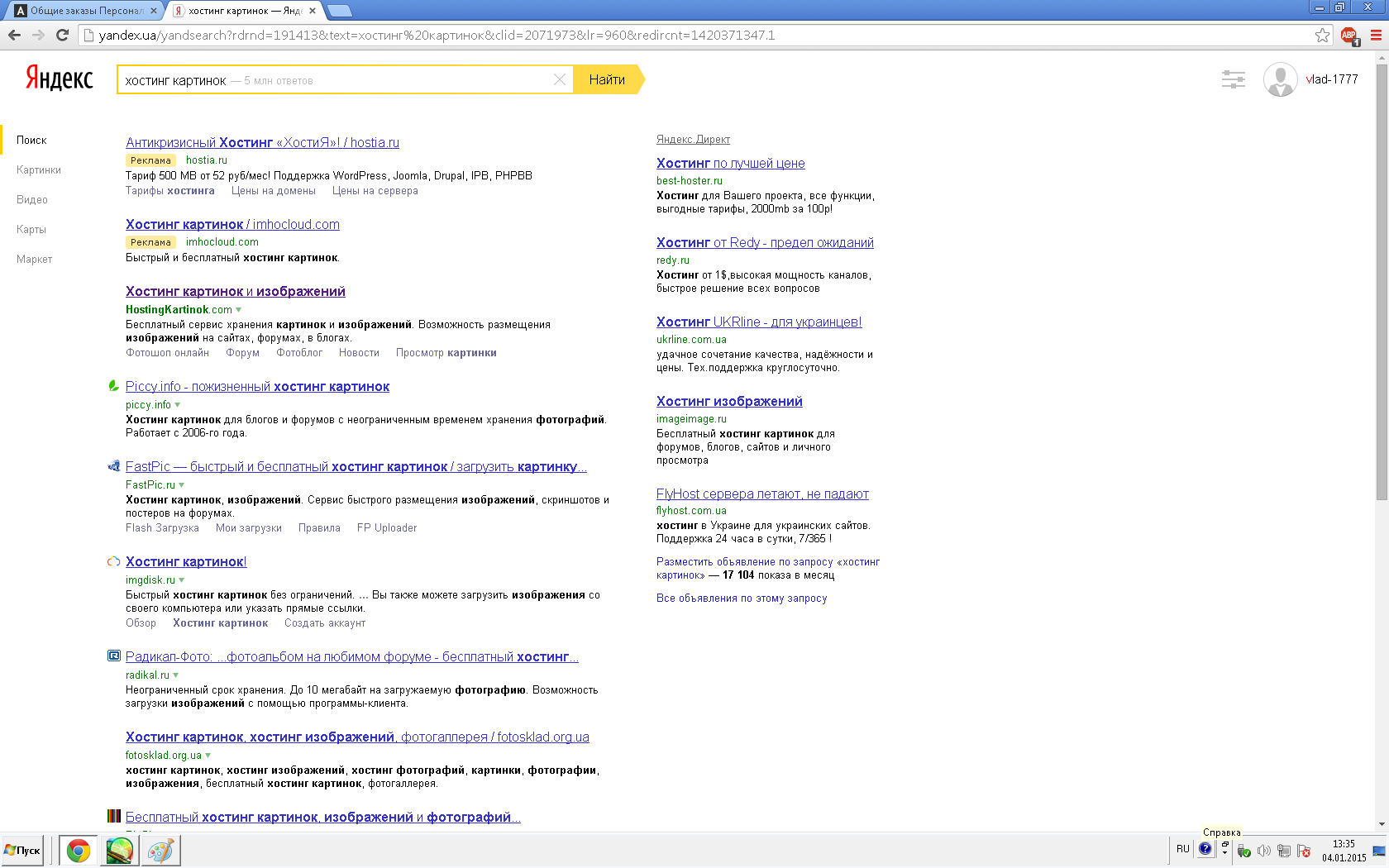This screenshot has width=1389, height=868.
Task: Open Хостинг картинок и изображений result
Action: click(x=236, y=291)
